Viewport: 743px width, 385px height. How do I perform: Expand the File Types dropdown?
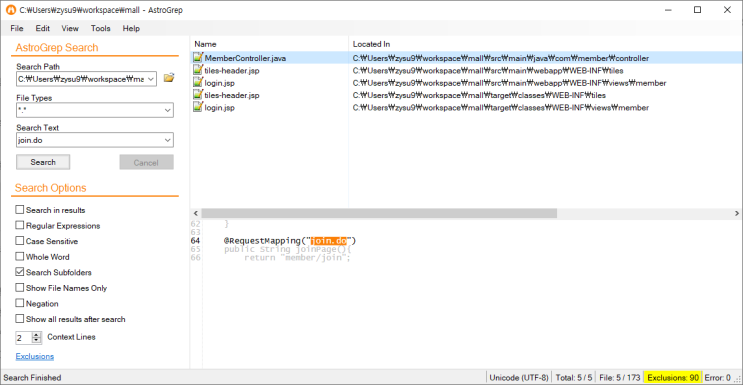point(168,110)
